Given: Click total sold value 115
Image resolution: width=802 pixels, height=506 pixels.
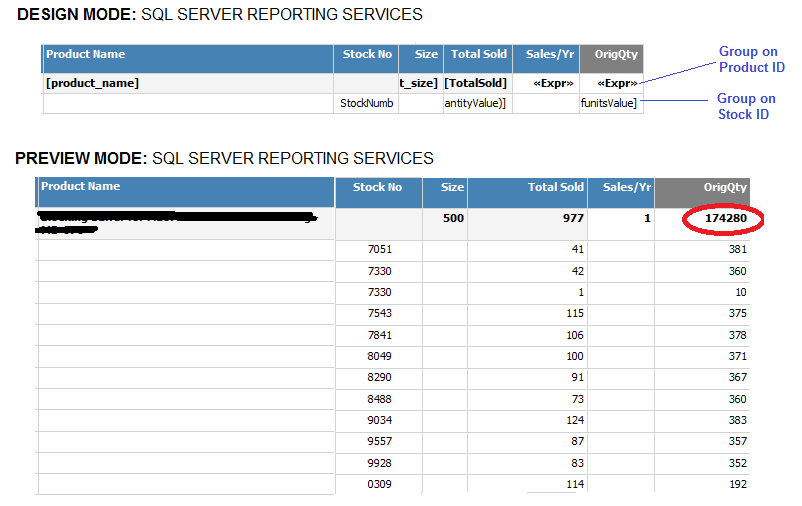Looking at the screenshot, I should (575, 313).
